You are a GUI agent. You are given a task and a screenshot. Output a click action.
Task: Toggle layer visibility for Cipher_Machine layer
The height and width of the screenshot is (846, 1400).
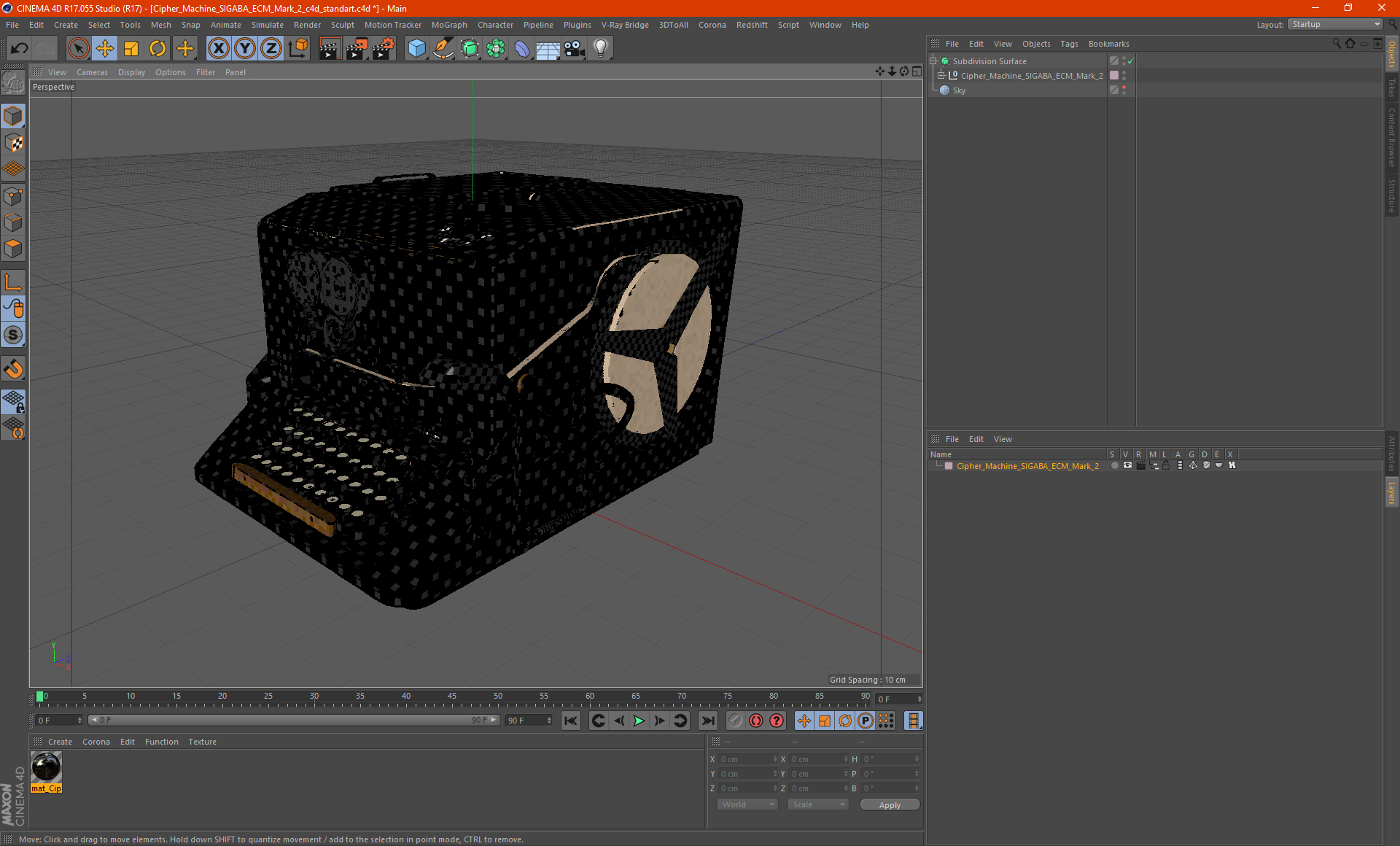tap(1127, 465)
